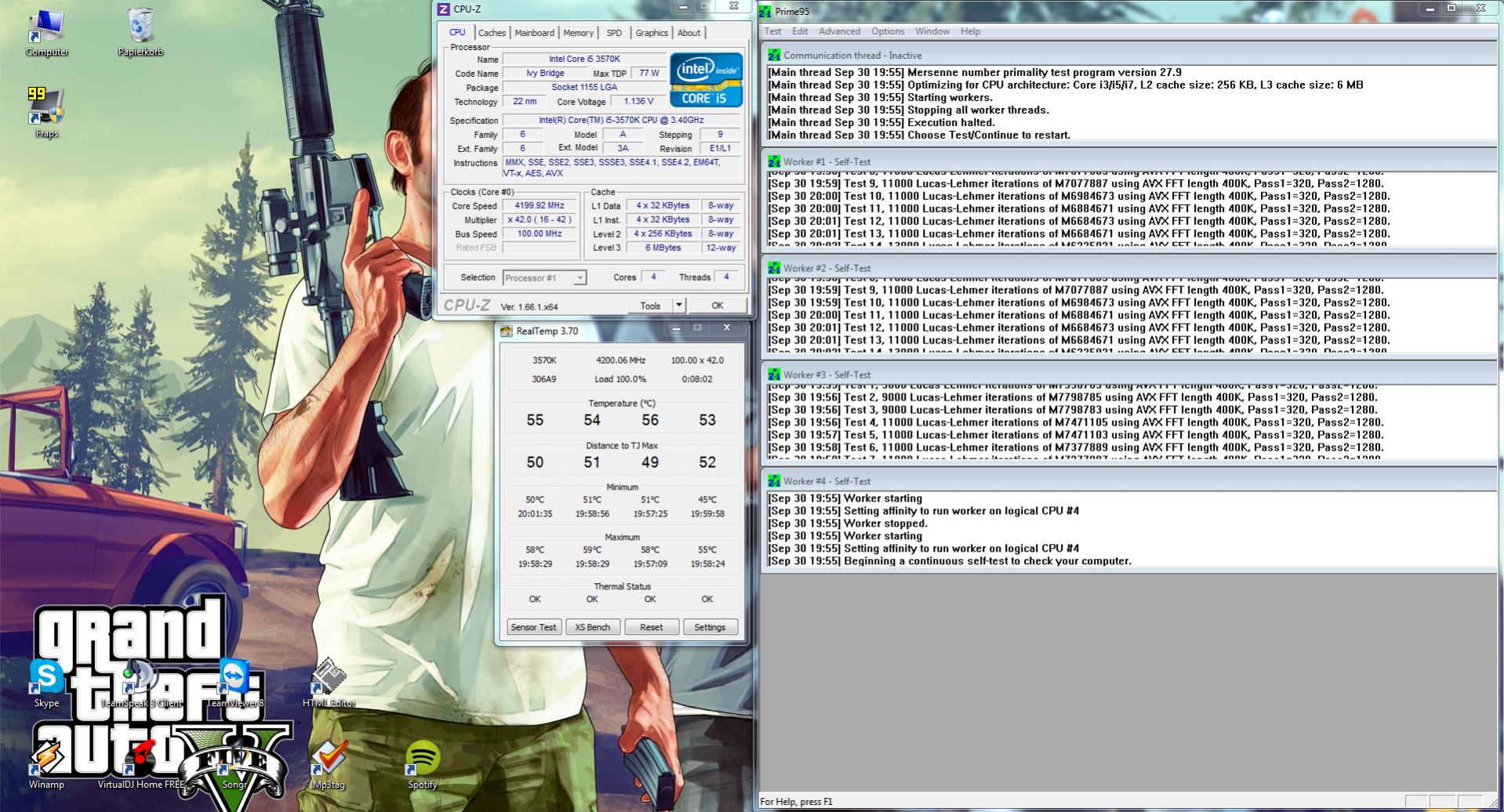
Task: Launch the Songr desktop shortcut
Action: (x=234, y=764)
